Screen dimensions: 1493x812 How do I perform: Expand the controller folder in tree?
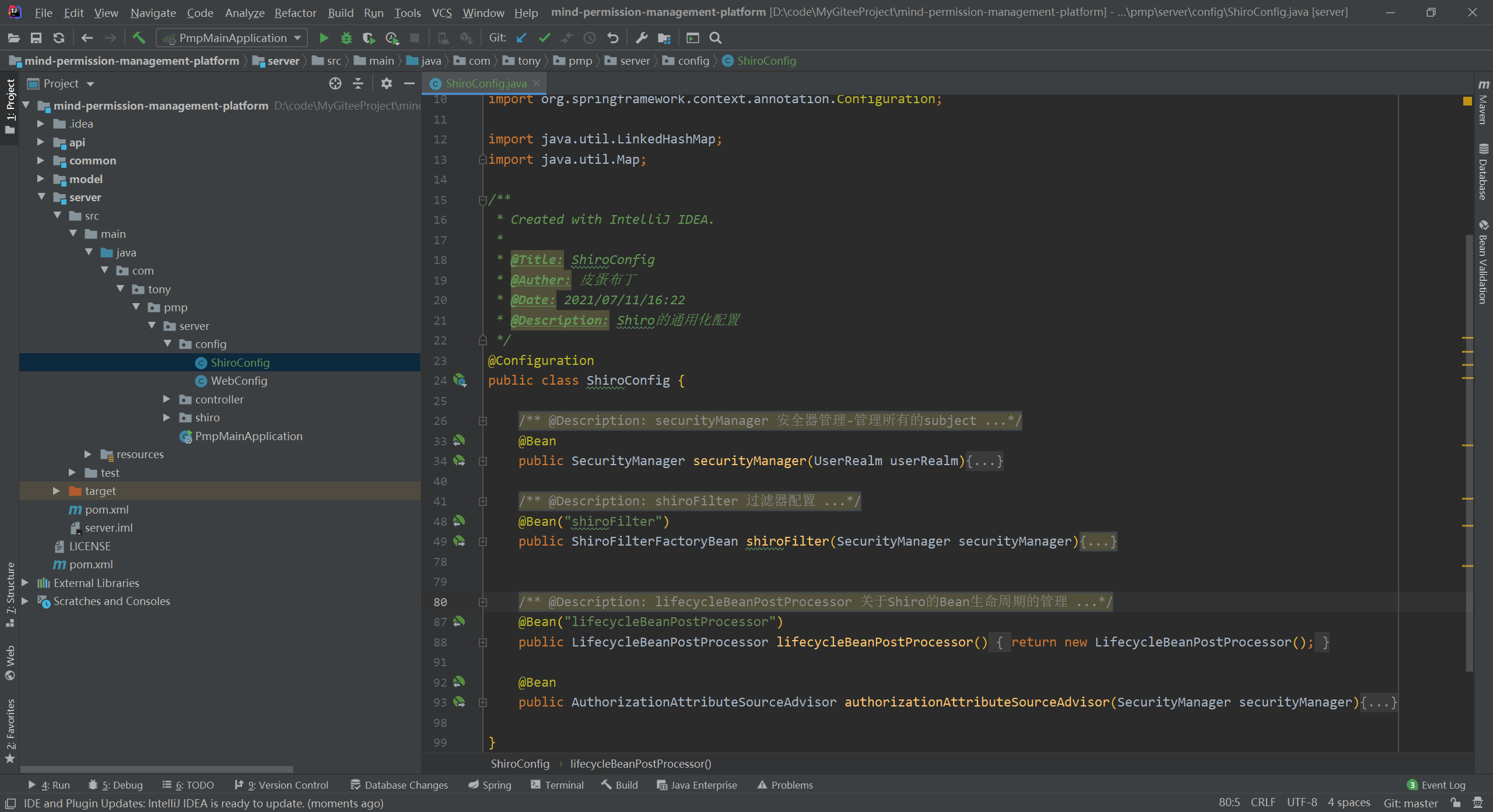(x=167, y=399)
